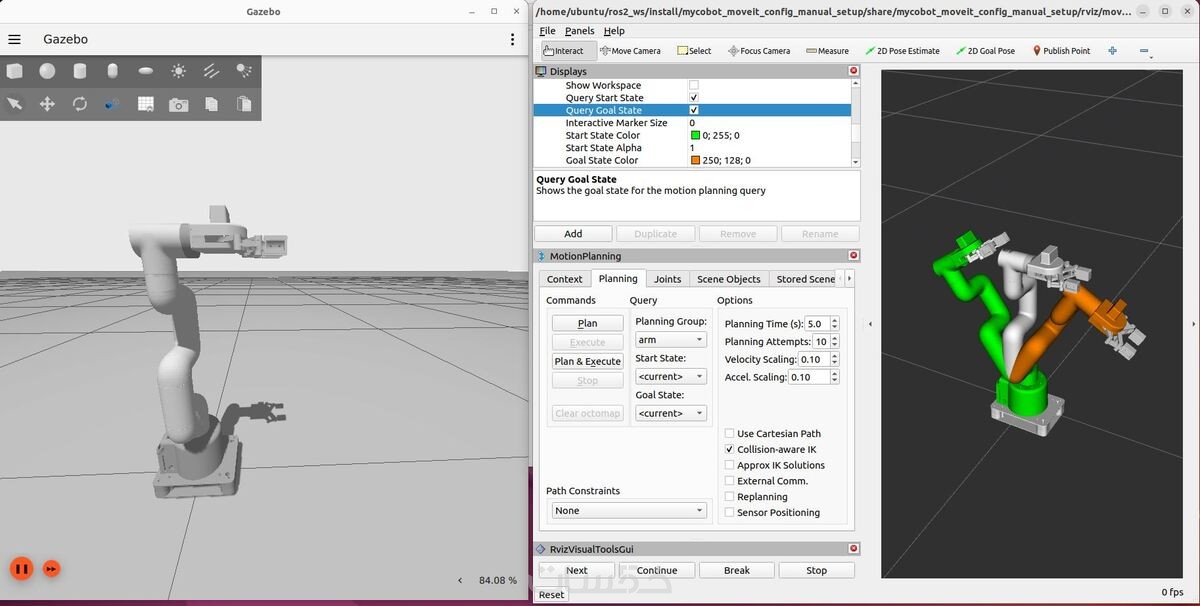Open the Panels menu
Viewport: 1200px width, 606px height.
[579, 31]
